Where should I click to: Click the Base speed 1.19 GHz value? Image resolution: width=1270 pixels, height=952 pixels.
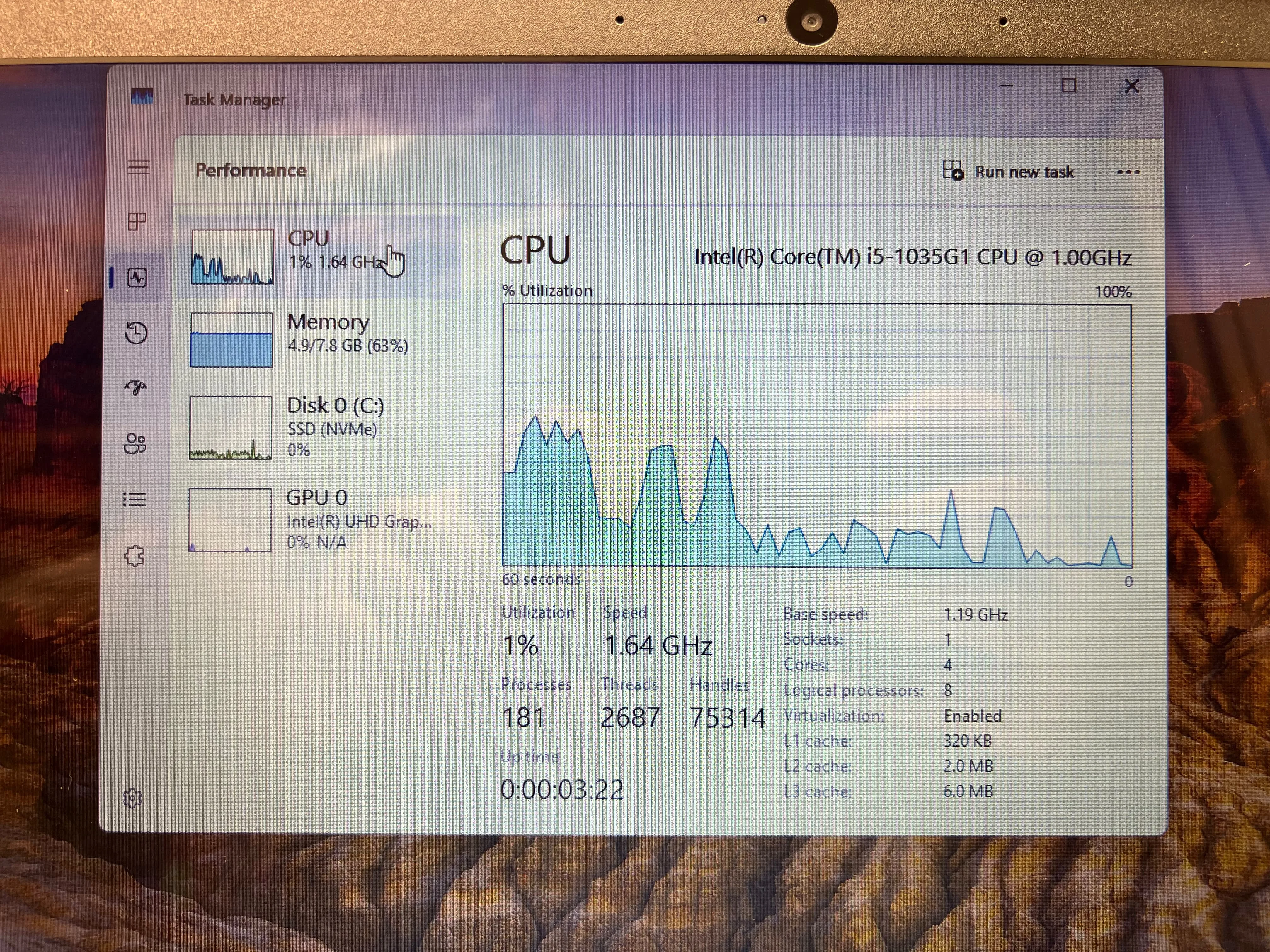(976, 615)
